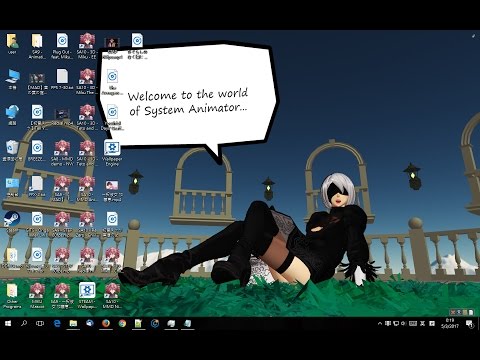Open File Explorer from the taskbar
This screenshot has height=360, width=480.
coord(73,323)
